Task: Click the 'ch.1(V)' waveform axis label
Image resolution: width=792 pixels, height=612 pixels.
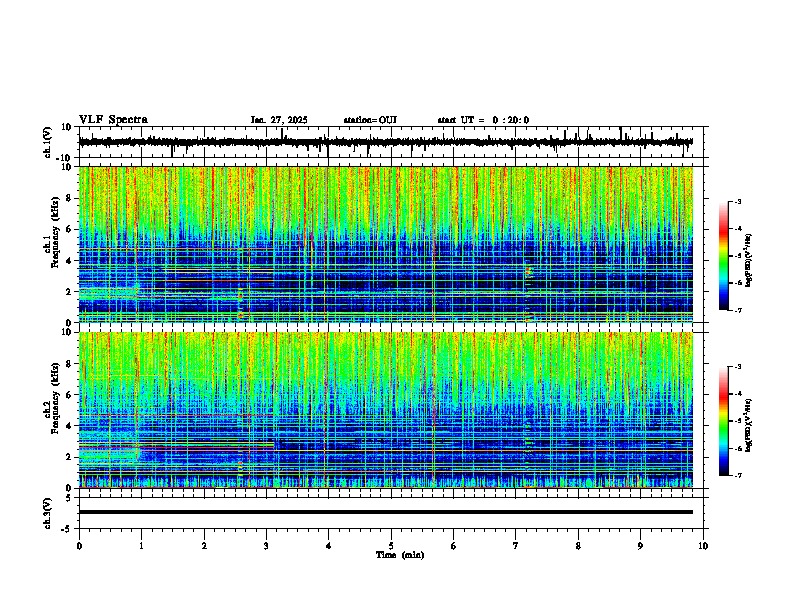Action: click(48, 142)
